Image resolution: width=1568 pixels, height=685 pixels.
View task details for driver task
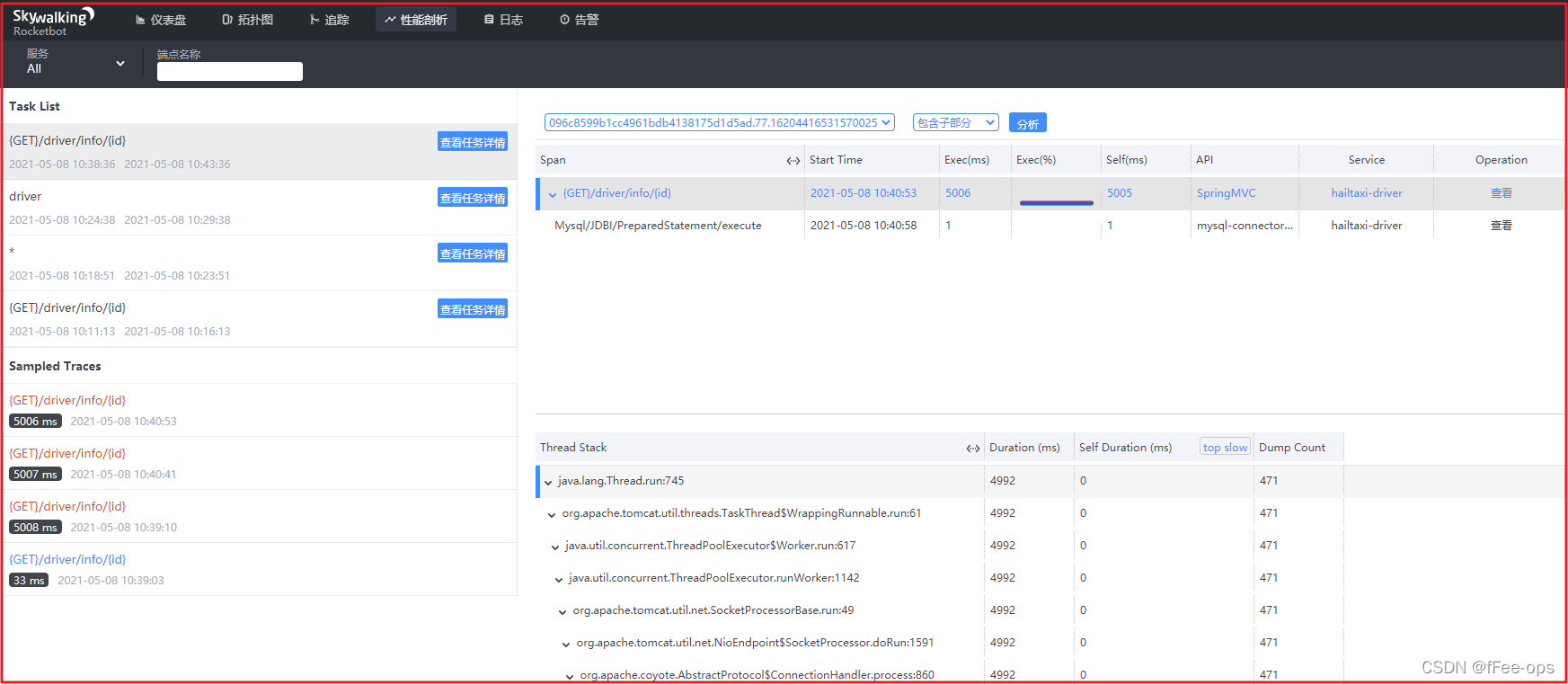click(473, 198)
